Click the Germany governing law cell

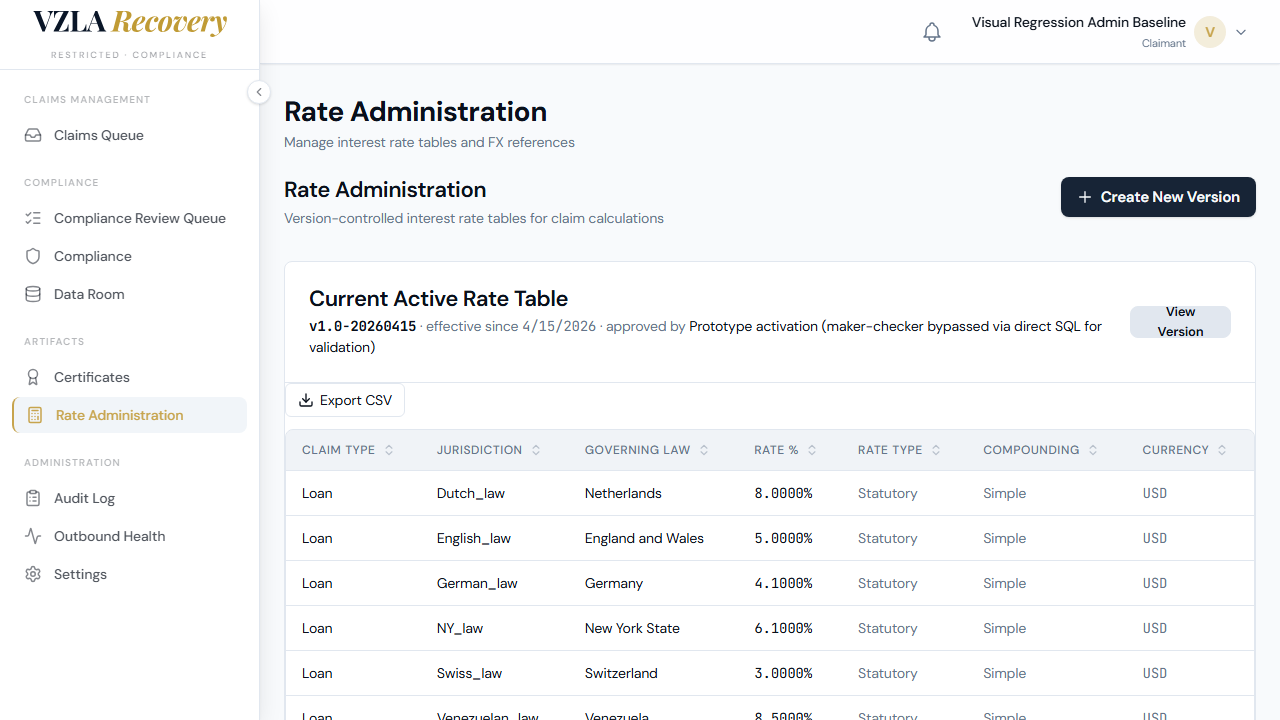[x=614, y=583]
